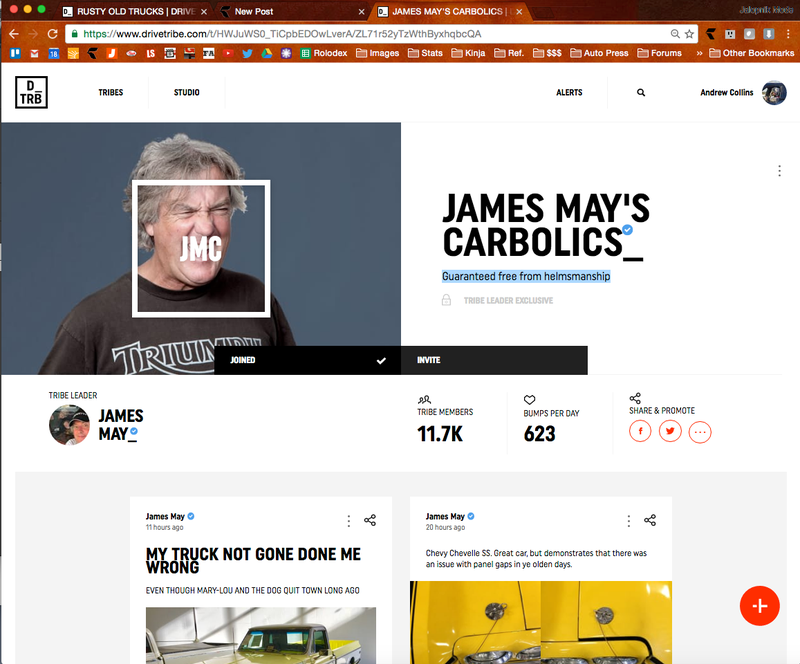Open the Gmail bookmark icon
The image size is (800, 664).
click(x=34, y=53)
